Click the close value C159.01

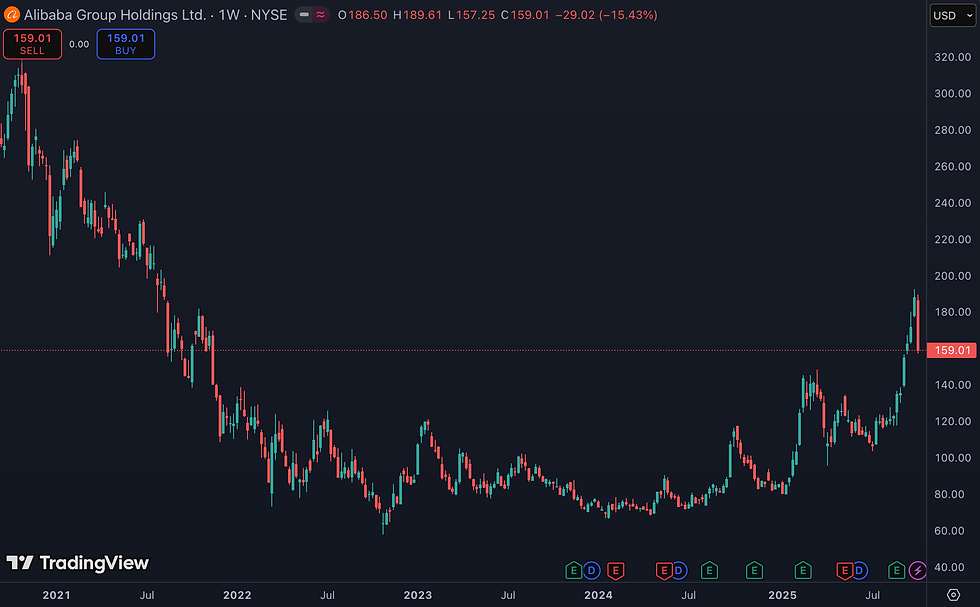pos(525,15)
